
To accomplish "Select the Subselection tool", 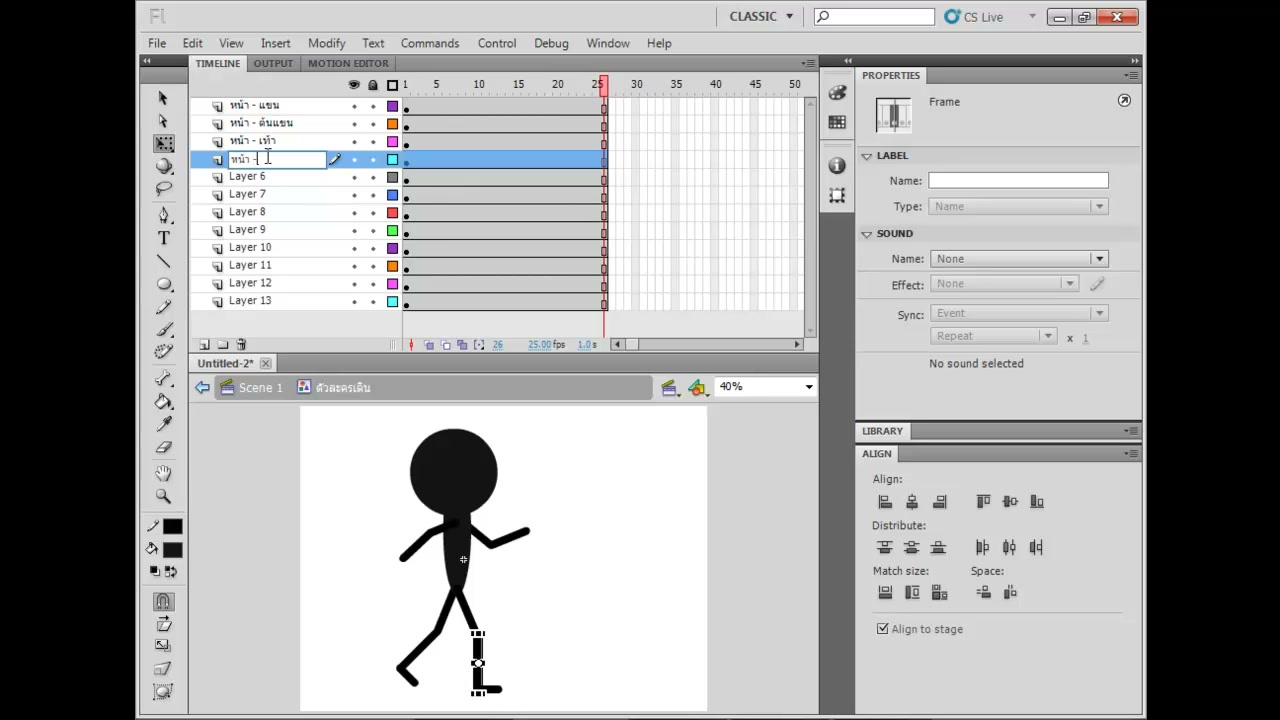I will pyautogui.click(x=164, y=121).
